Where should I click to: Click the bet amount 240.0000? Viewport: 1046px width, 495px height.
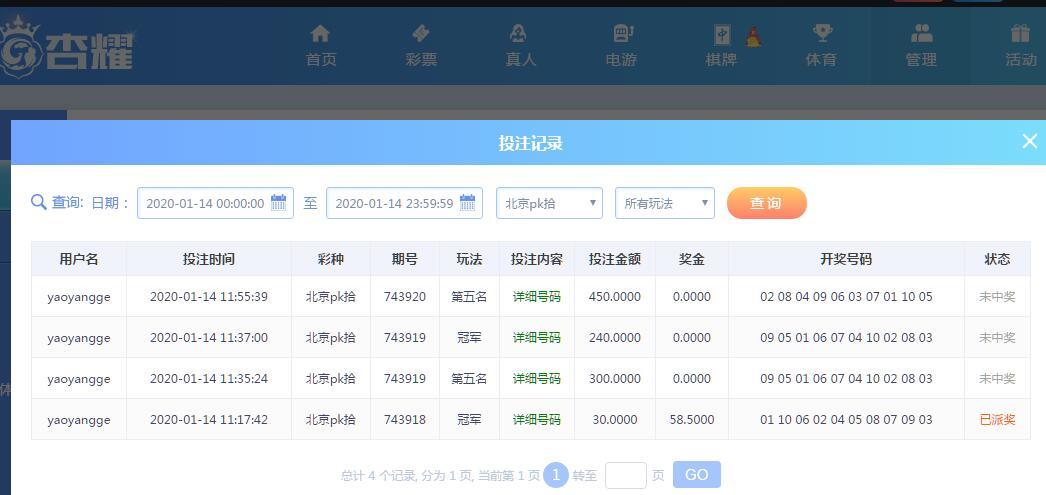(x=614, y=338)
